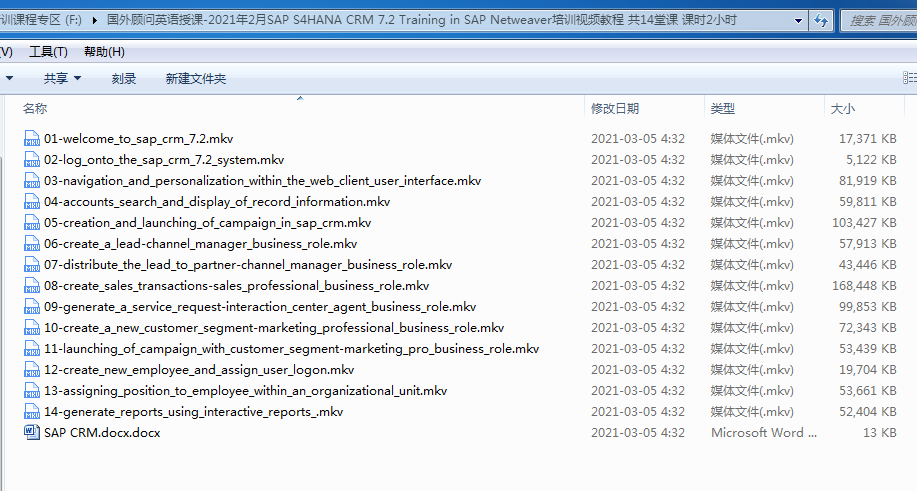Sort files by the 大小 column header
This screenshot has width=917, height=491.
click(843, 109)
